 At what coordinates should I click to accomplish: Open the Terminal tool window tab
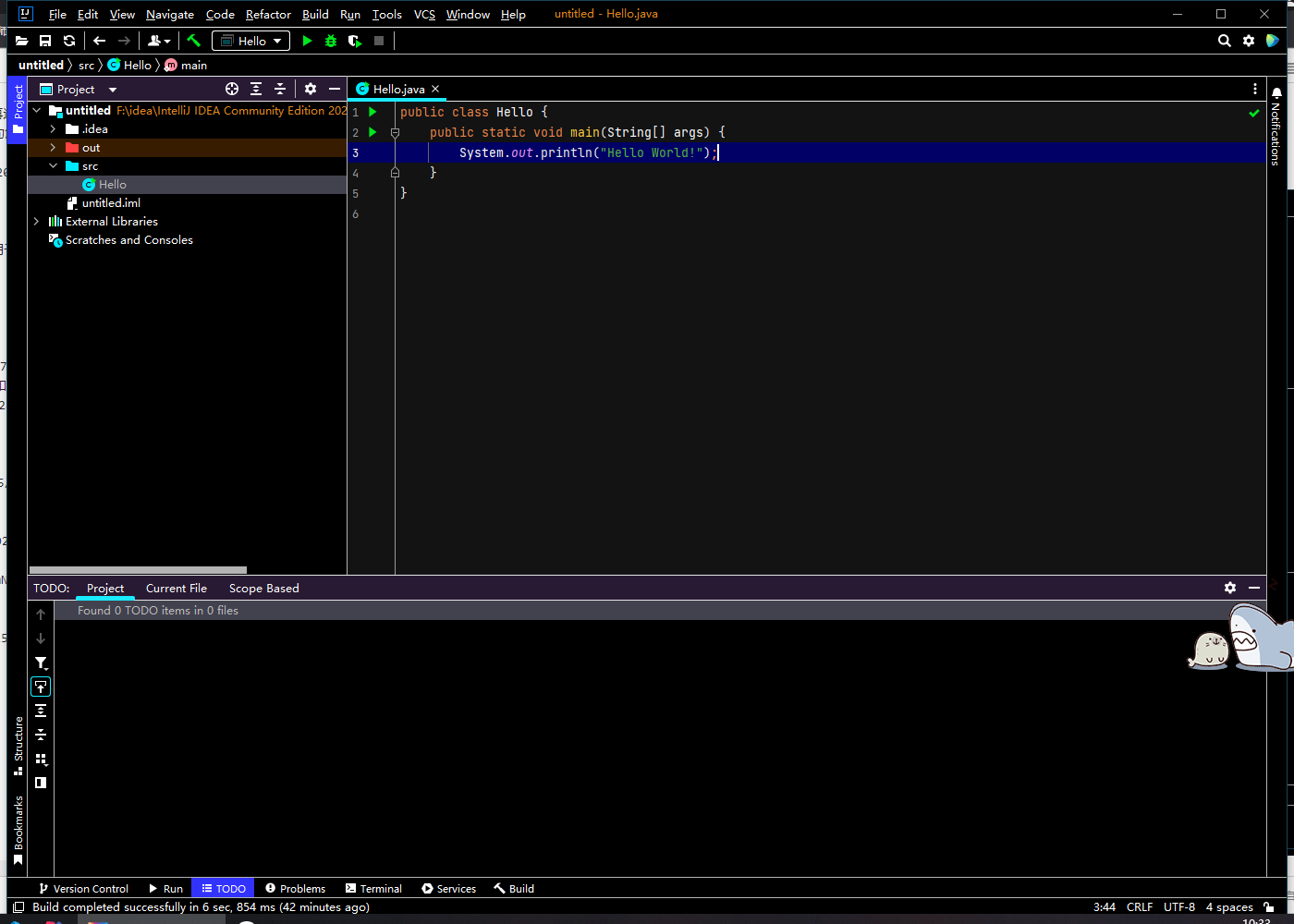[373, 888]
